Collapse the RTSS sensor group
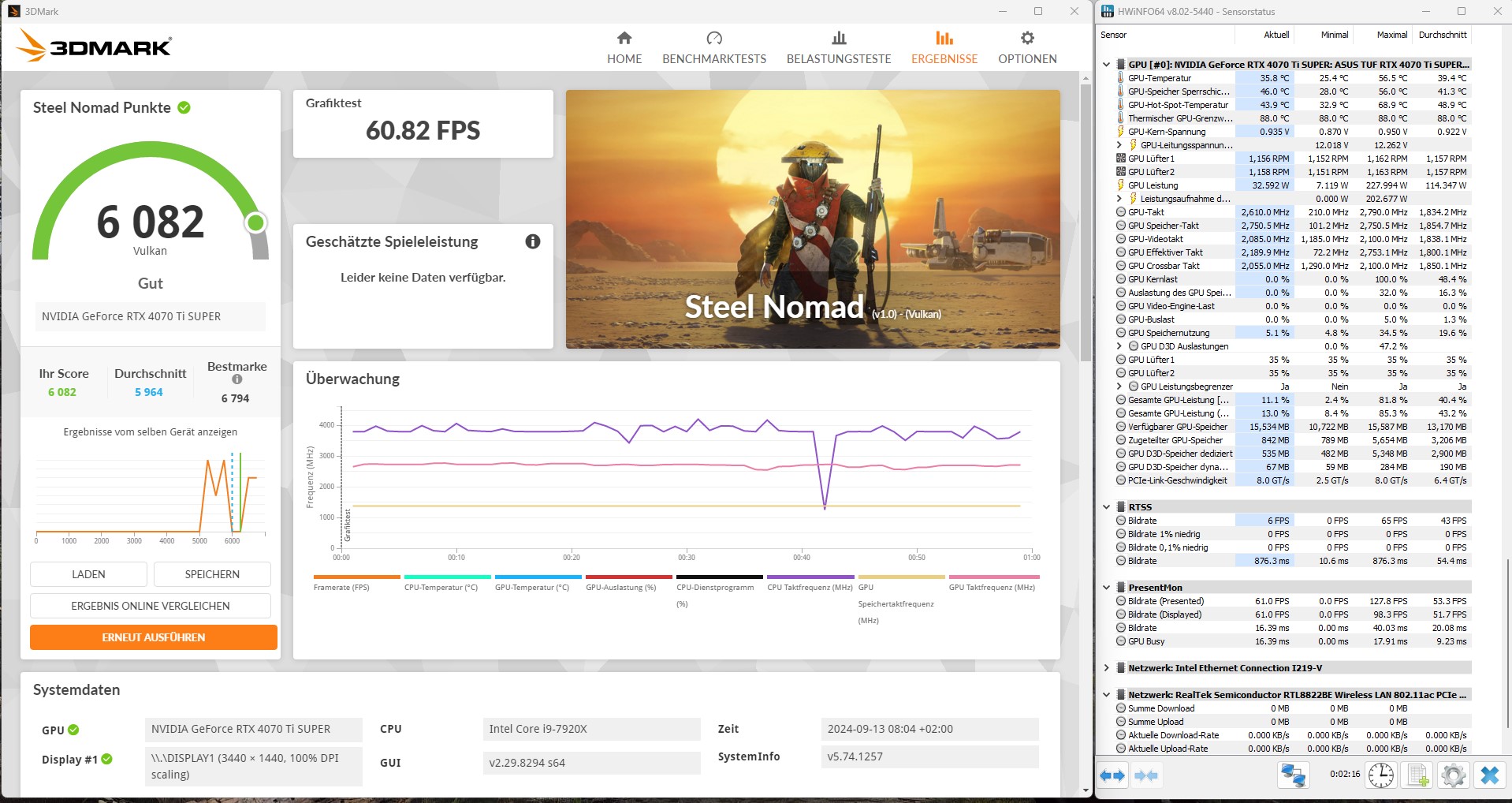The height and width of the screenshot is (803, 1512). 1106,507
